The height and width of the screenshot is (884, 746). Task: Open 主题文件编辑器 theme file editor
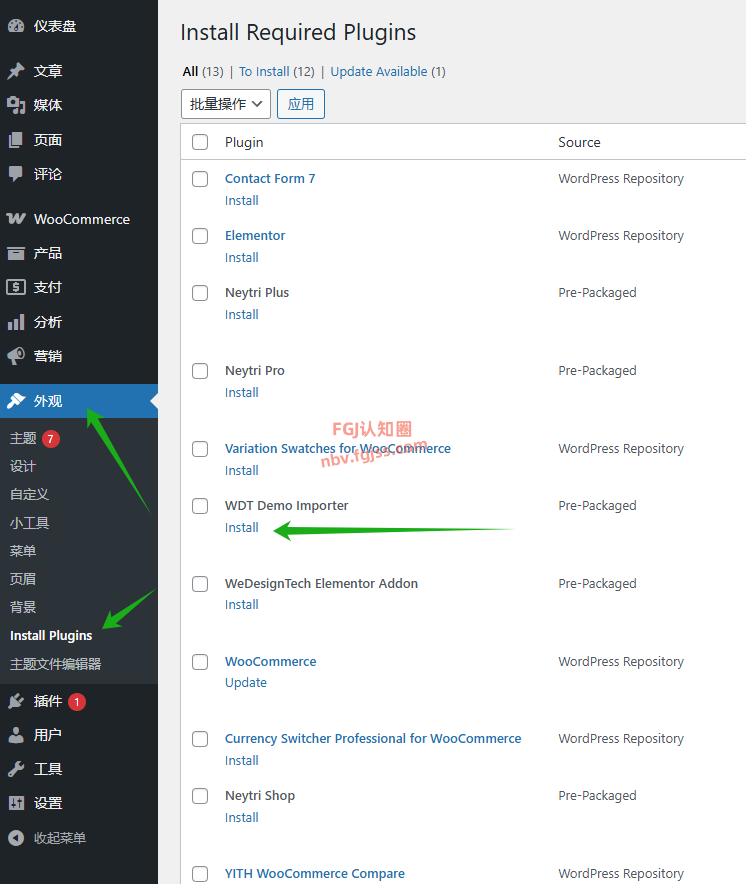(55, 664)
